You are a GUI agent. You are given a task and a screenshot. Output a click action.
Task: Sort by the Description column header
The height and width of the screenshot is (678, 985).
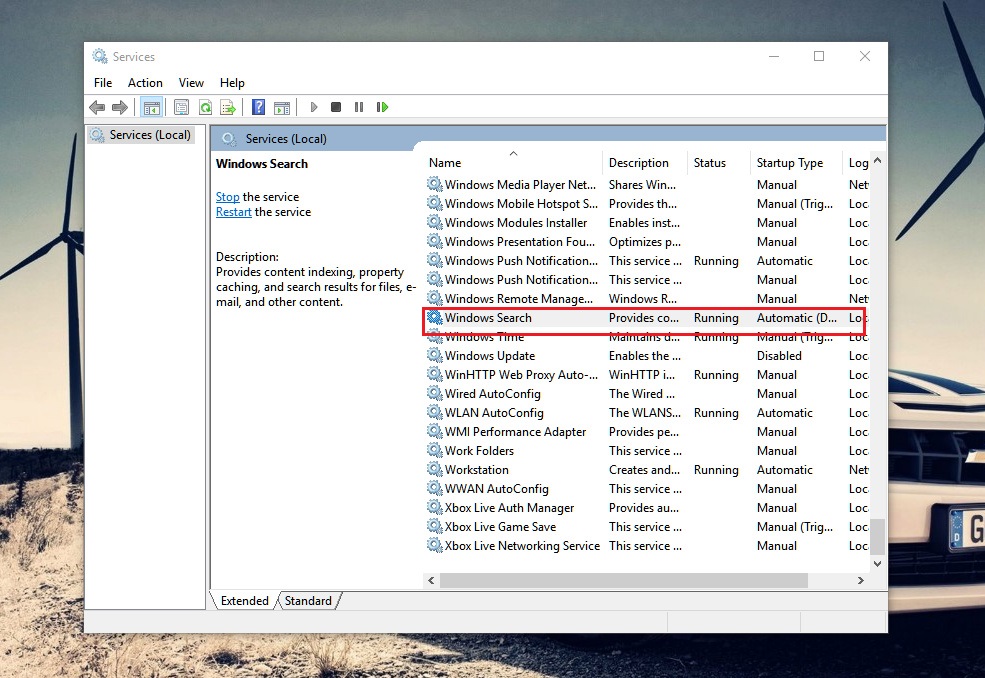tap(644, 163)
